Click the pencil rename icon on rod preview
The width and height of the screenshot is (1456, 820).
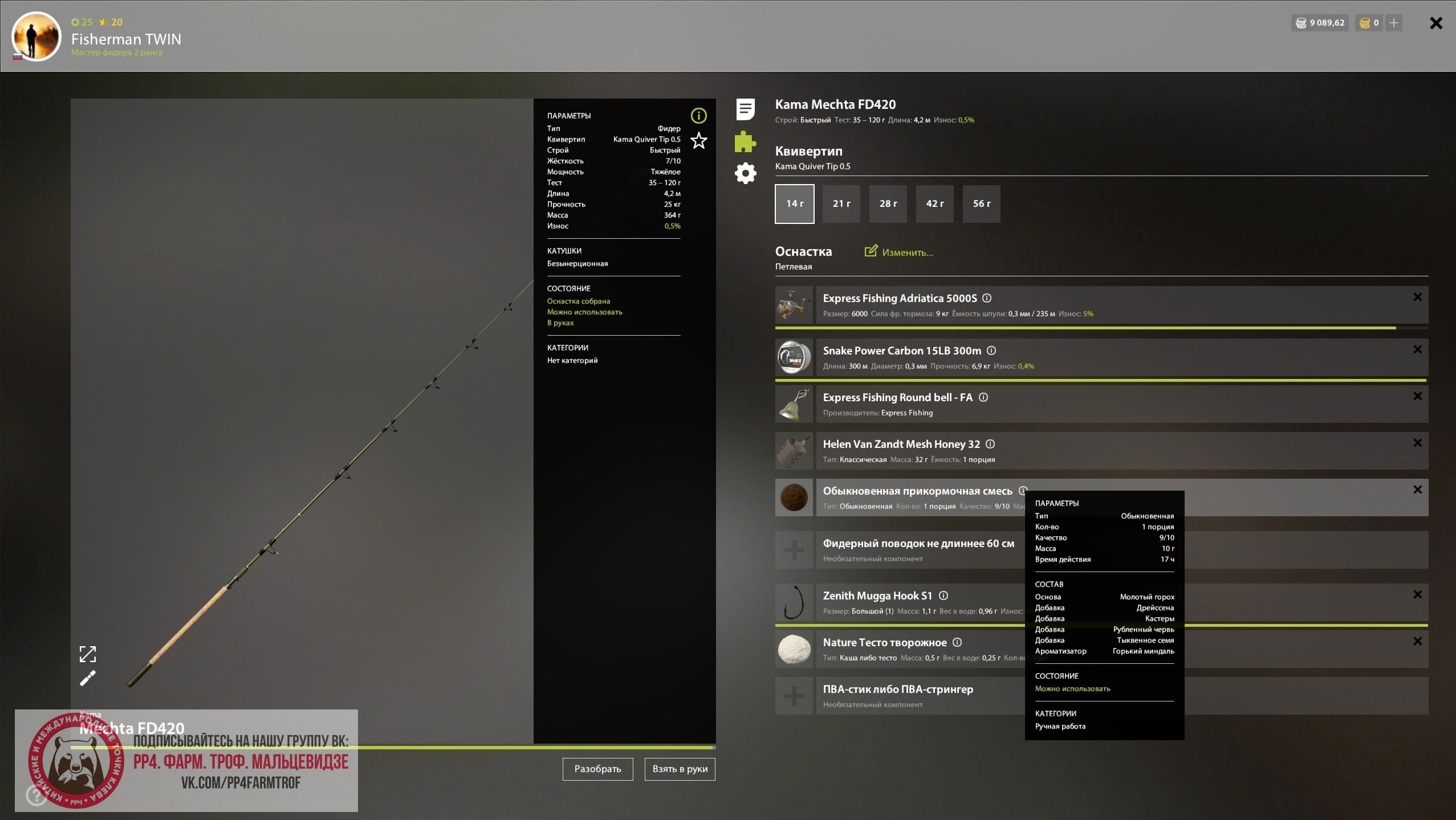(88, 678)
